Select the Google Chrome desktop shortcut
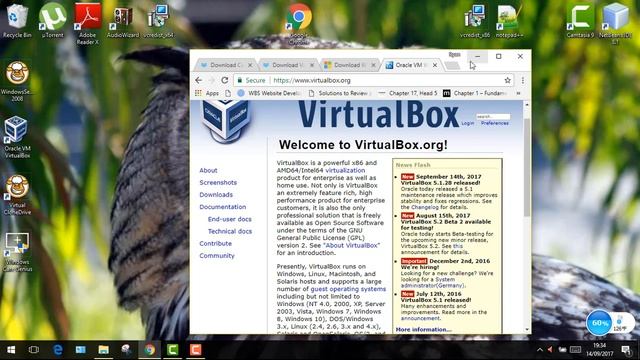 [x=299, y=24]
